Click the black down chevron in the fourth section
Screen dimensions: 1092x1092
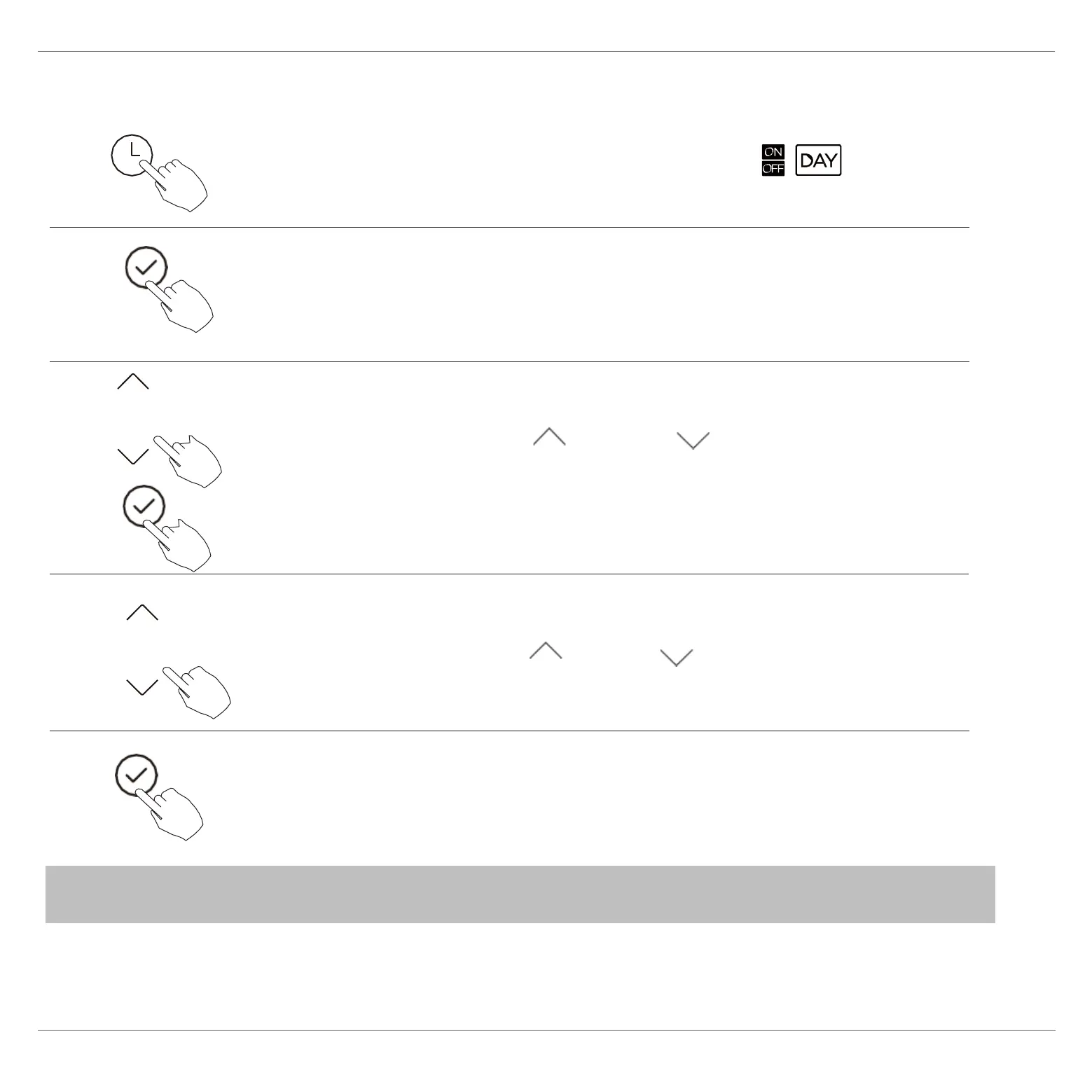click(142, 687)
